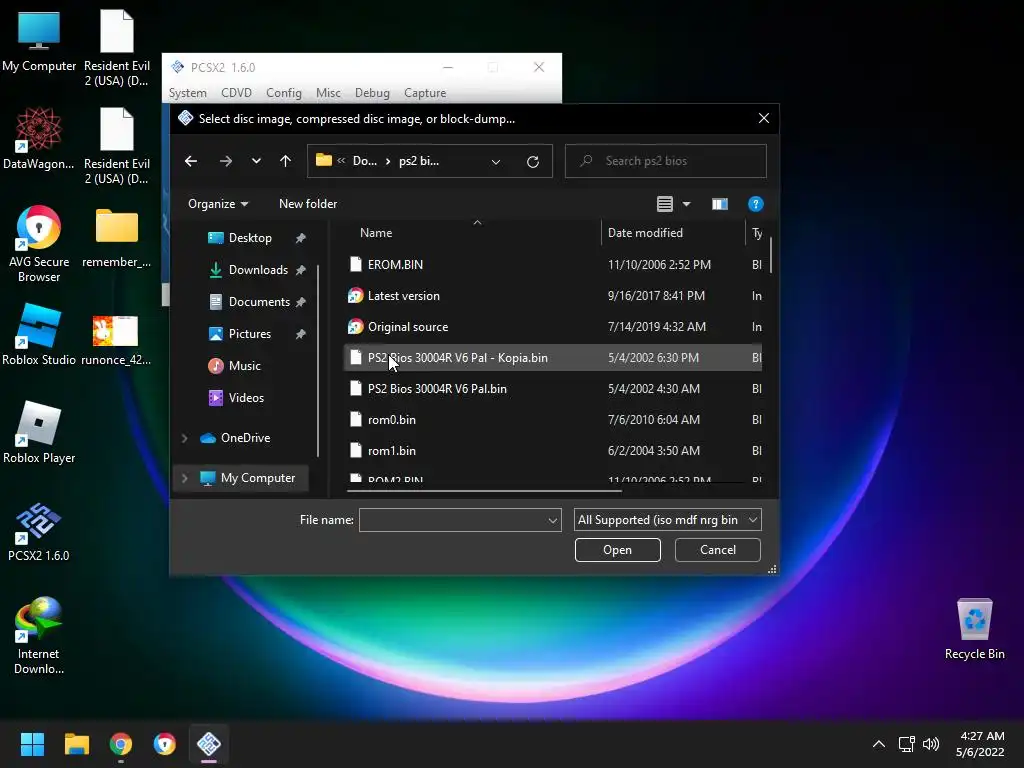Select the rom1.bin file
The height and width of the screenshot is (768, 1024).
pos(552,451)
